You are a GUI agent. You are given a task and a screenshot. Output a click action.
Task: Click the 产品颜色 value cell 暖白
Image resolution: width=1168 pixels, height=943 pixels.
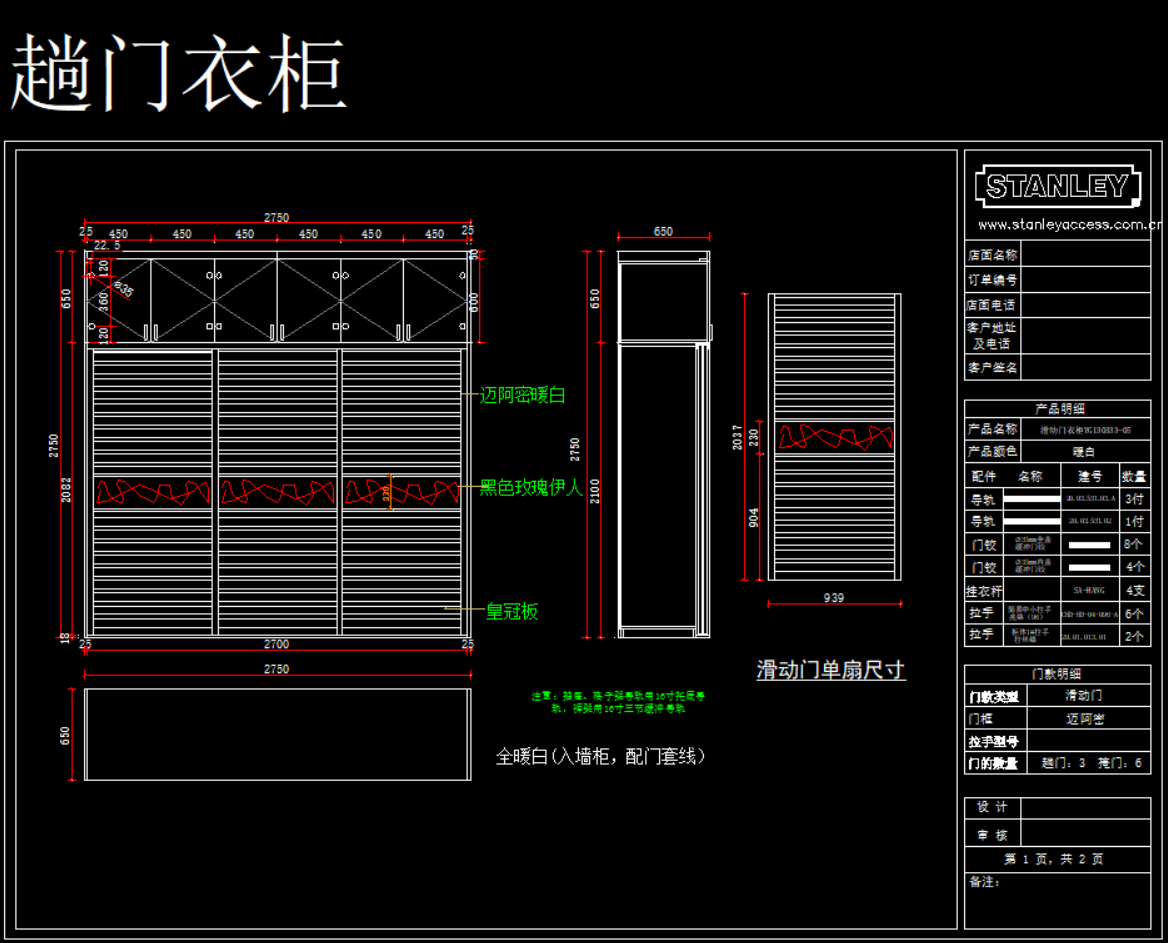coord(1084,451)
